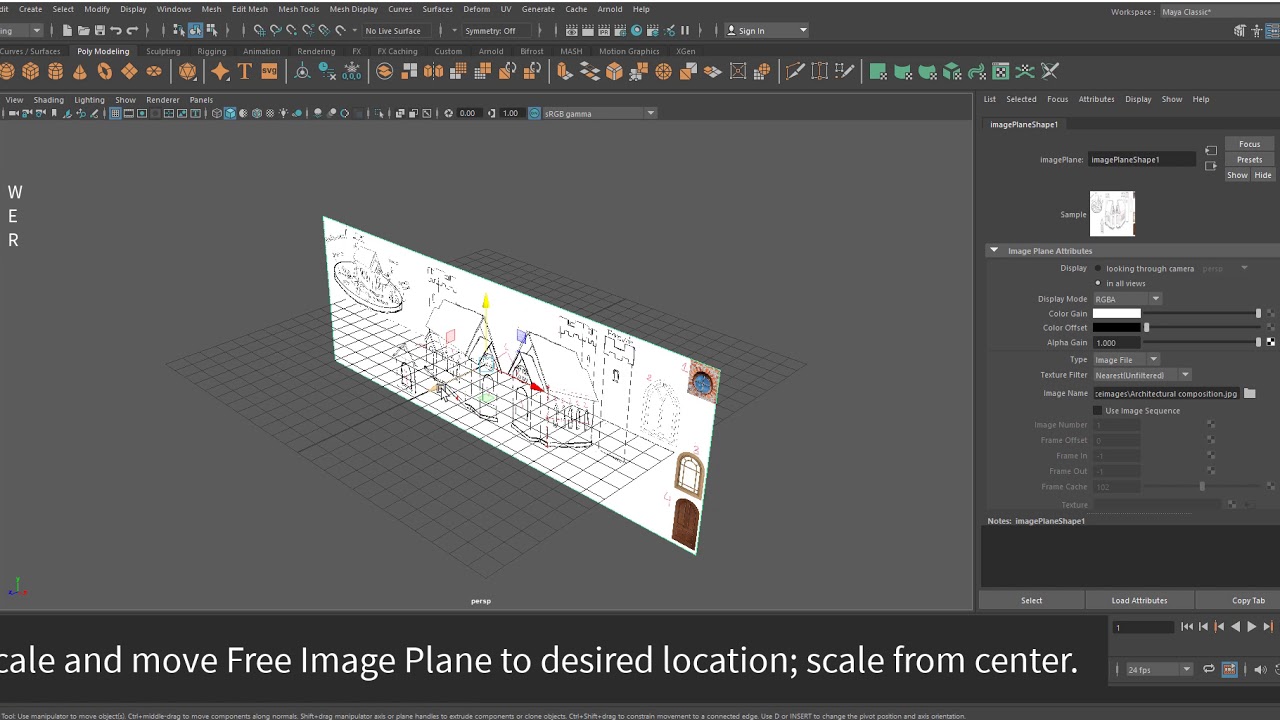Select the polygon cone shelf icon

[x=80, y=71]
